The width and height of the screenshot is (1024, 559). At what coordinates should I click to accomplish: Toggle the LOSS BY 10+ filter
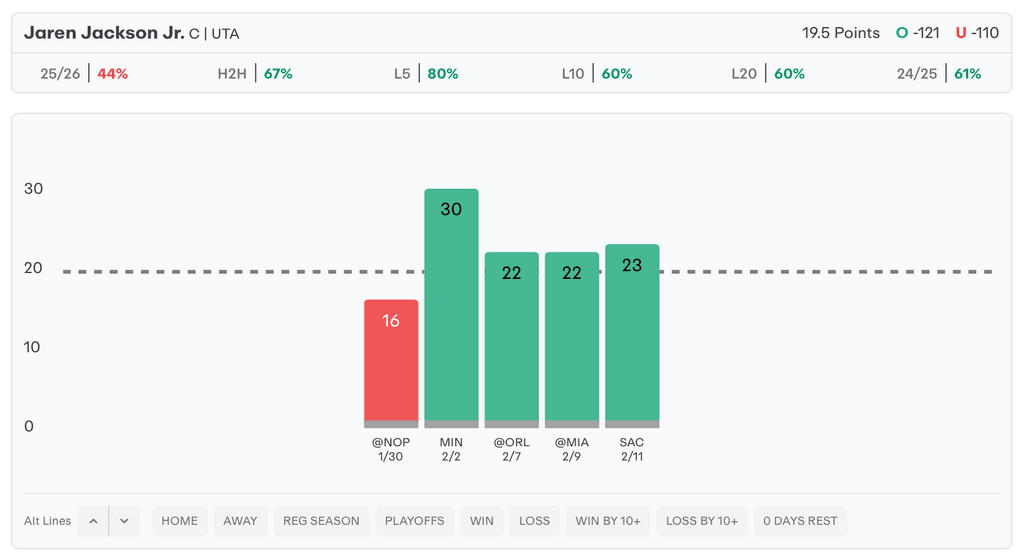(702, 521)
